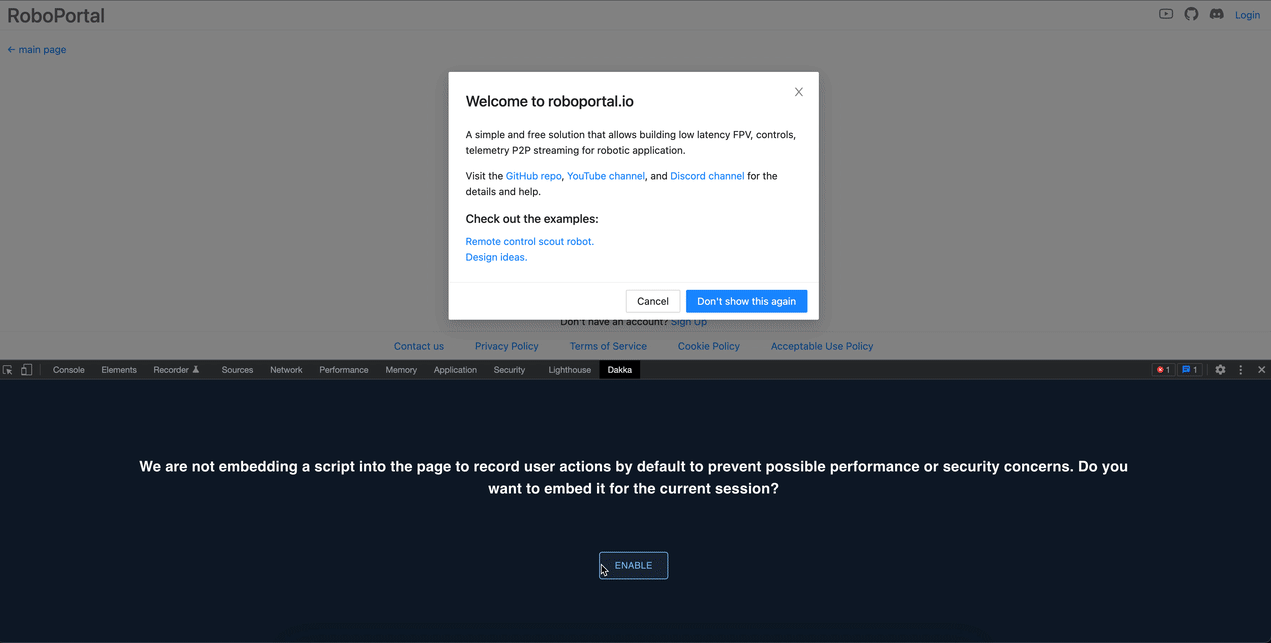Image resolution: width=1271 pixels, height=643 pixels.
Task: Switch to the Recorder tab
Action: 177,370
